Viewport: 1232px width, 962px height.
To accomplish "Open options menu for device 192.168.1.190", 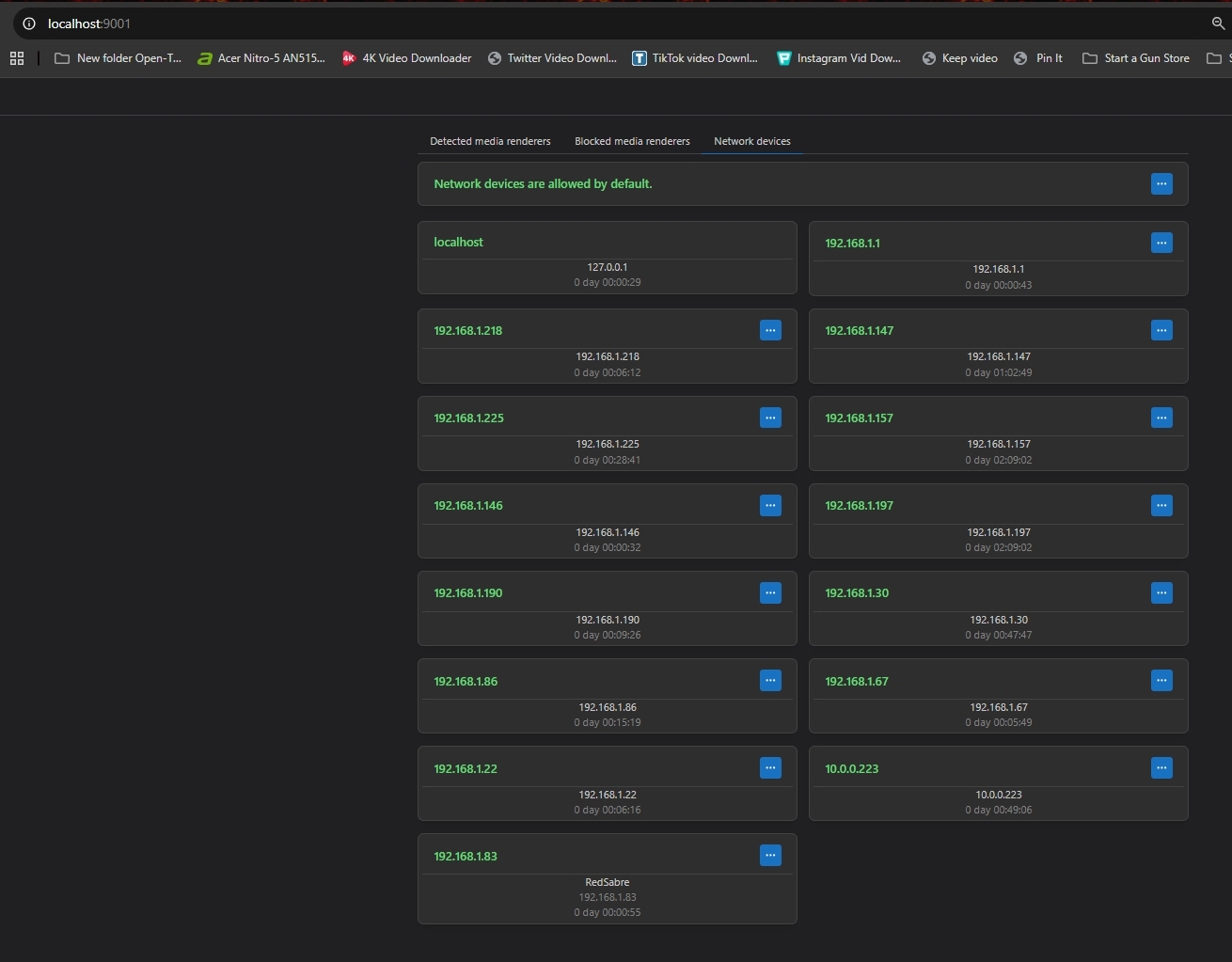I will (770, 592).
